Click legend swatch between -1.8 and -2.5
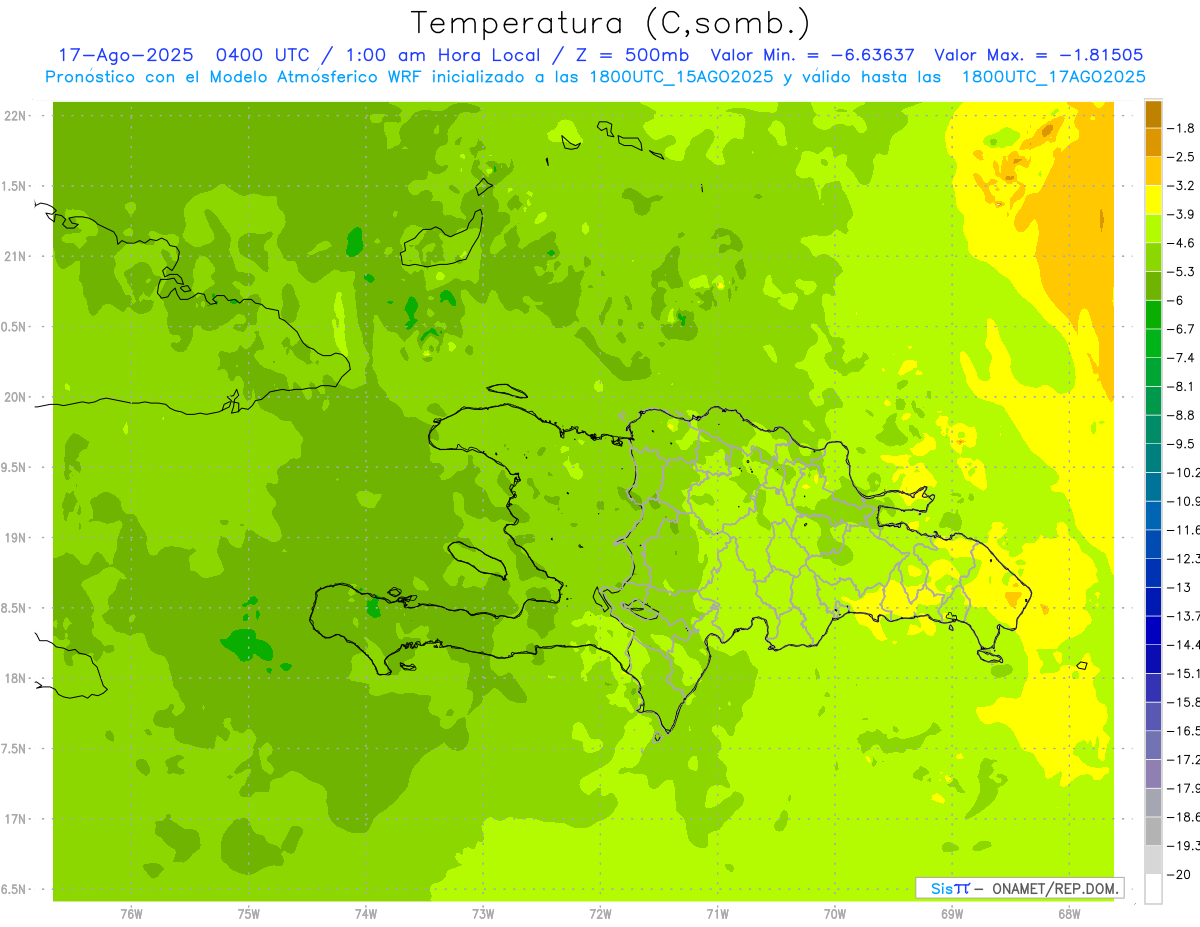 (x=1154, y=142)
